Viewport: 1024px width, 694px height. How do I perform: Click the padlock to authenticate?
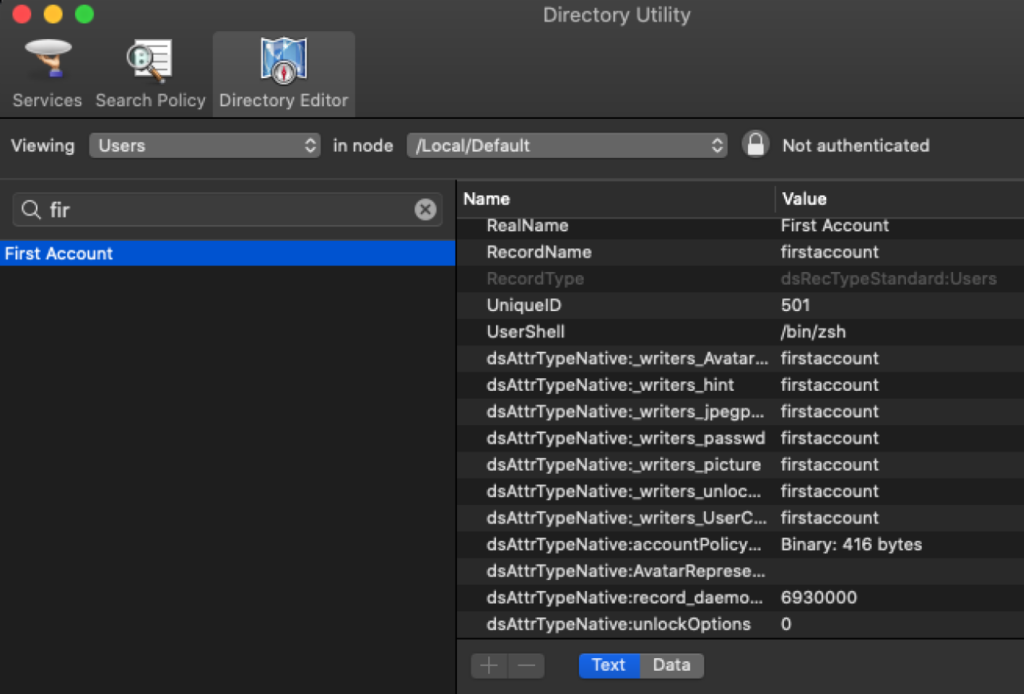coord(755,144)
